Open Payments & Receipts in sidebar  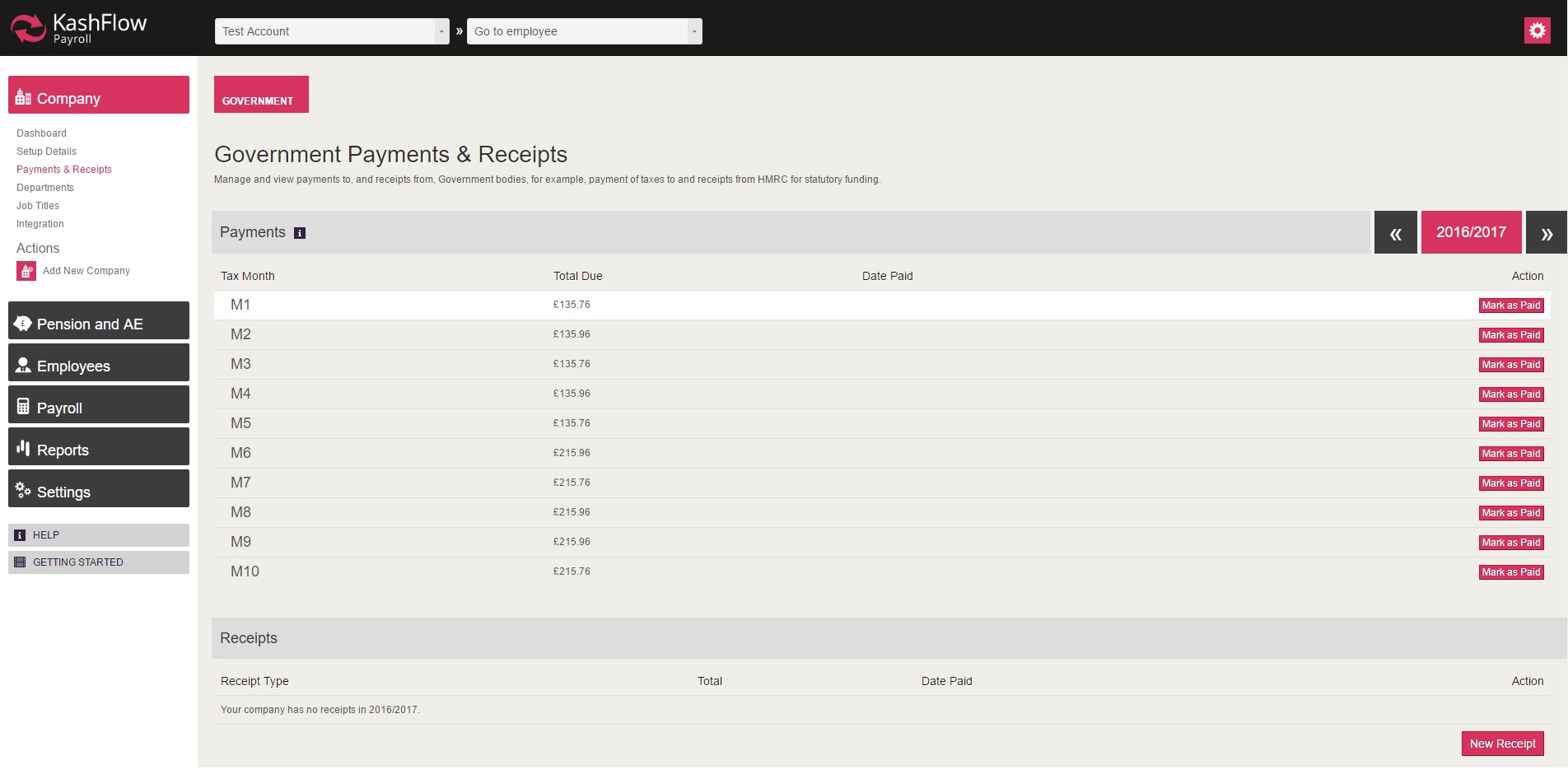64,170
